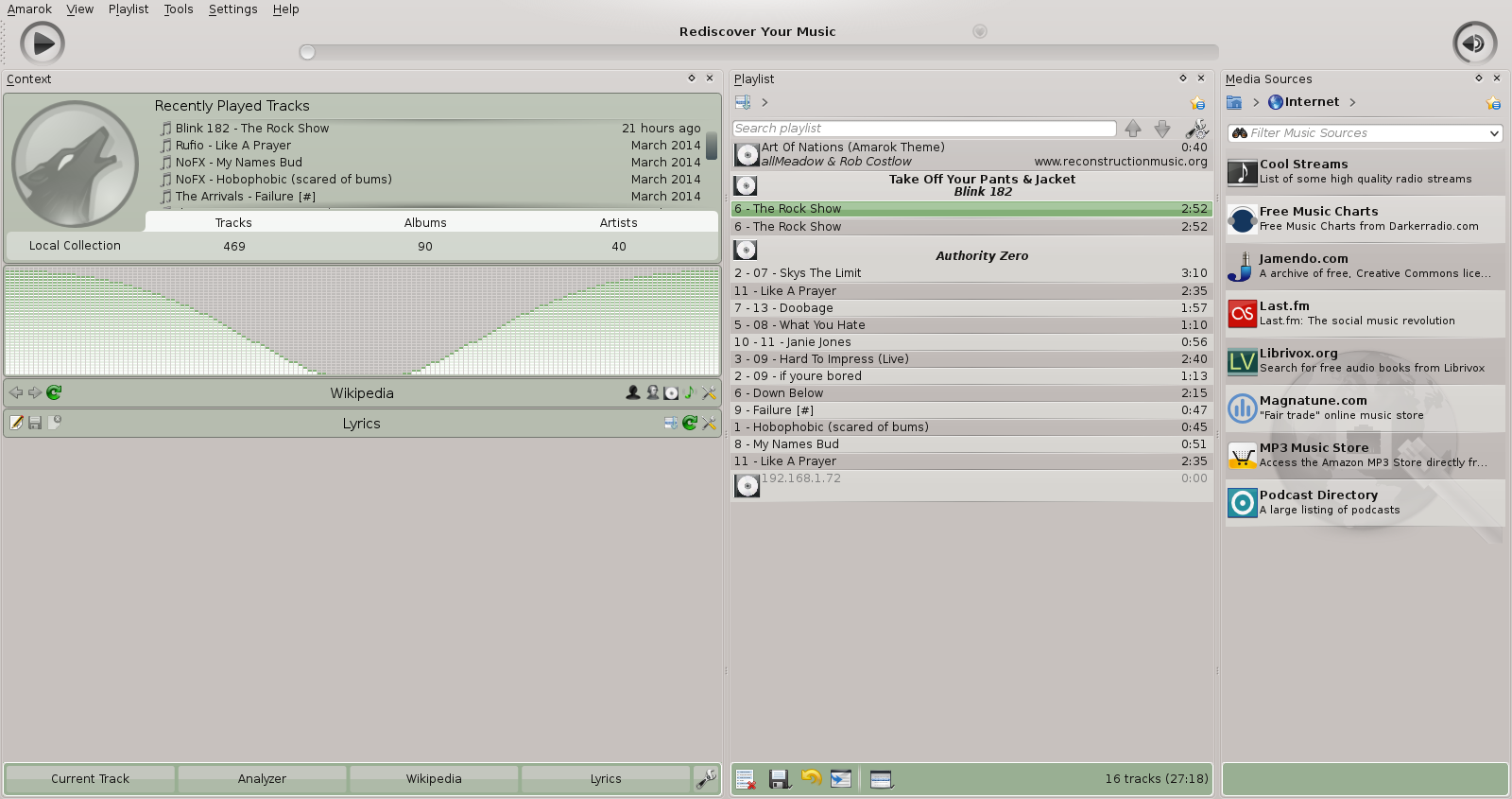Open Librivox.org source
This screenshot has width=1512, height=799.
click(x=1365, y=360)
